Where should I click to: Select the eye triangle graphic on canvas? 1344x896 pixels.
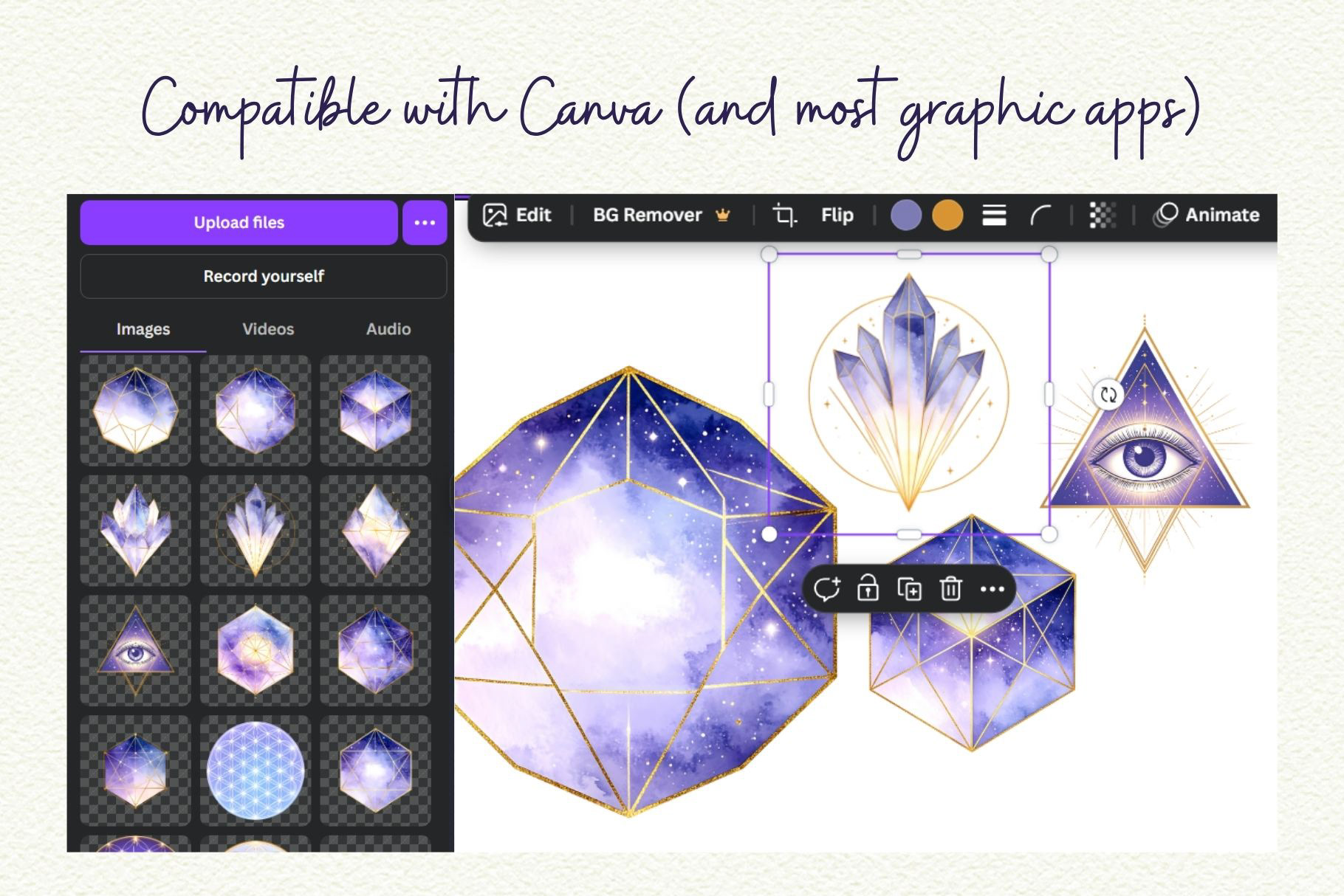pyautogui.click(x=1145, y=450)
